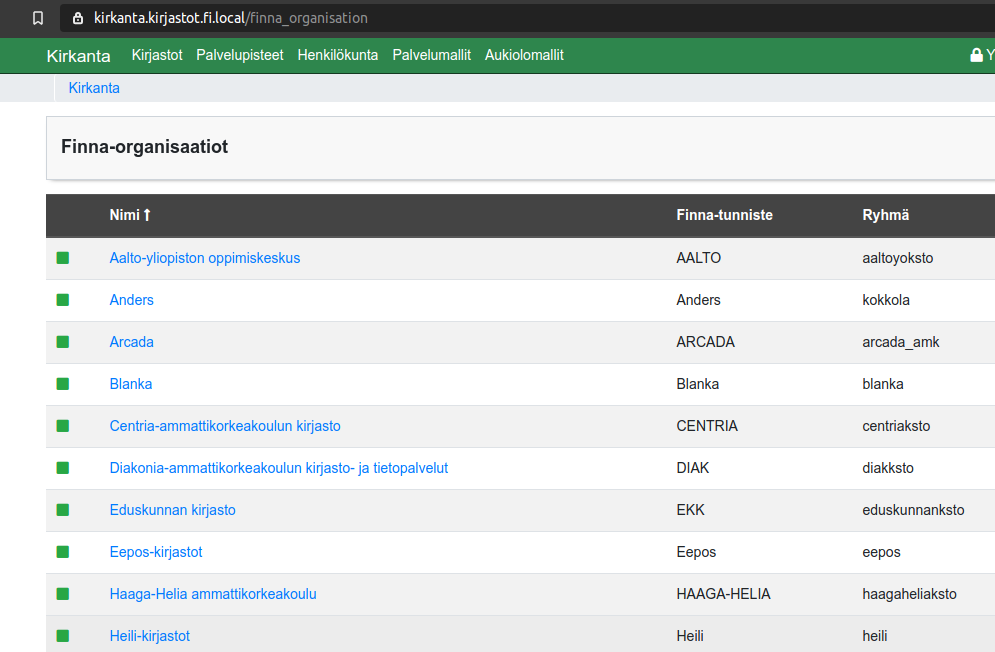Open Centria-ammattikorkeakoulun kirjasto link
This screenshot has height=652, width=995.
coord(225,425)
